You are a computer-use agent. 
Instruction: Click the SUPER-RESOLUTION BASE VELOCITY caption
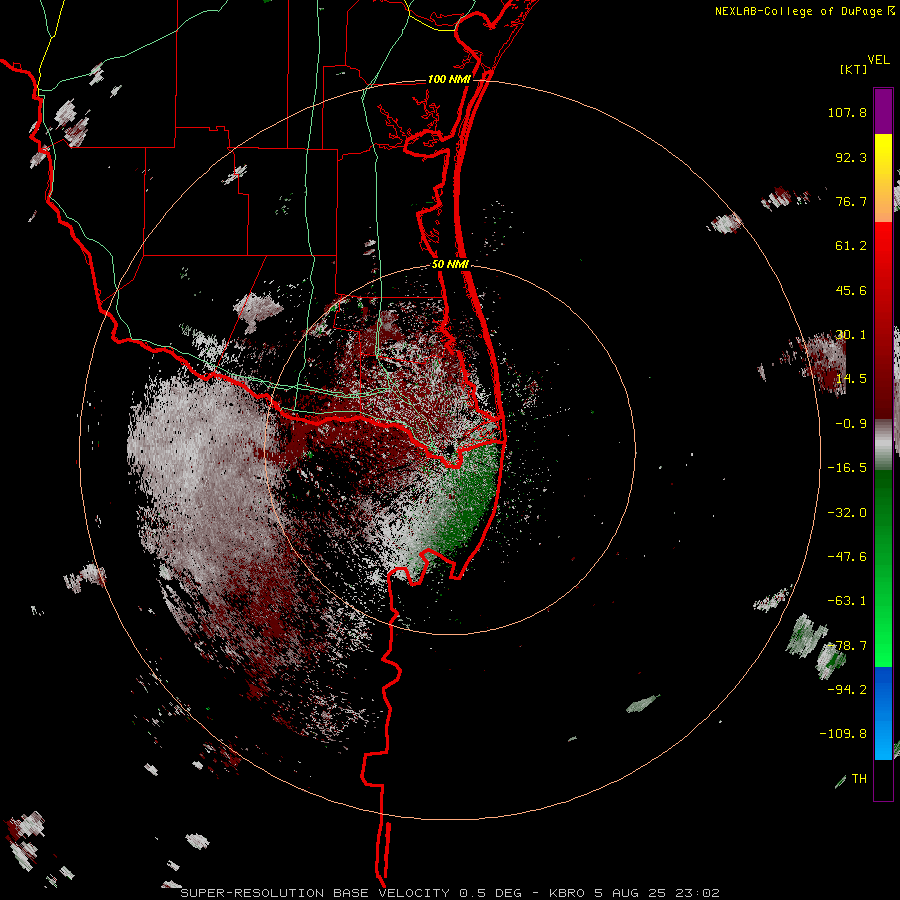315,893
